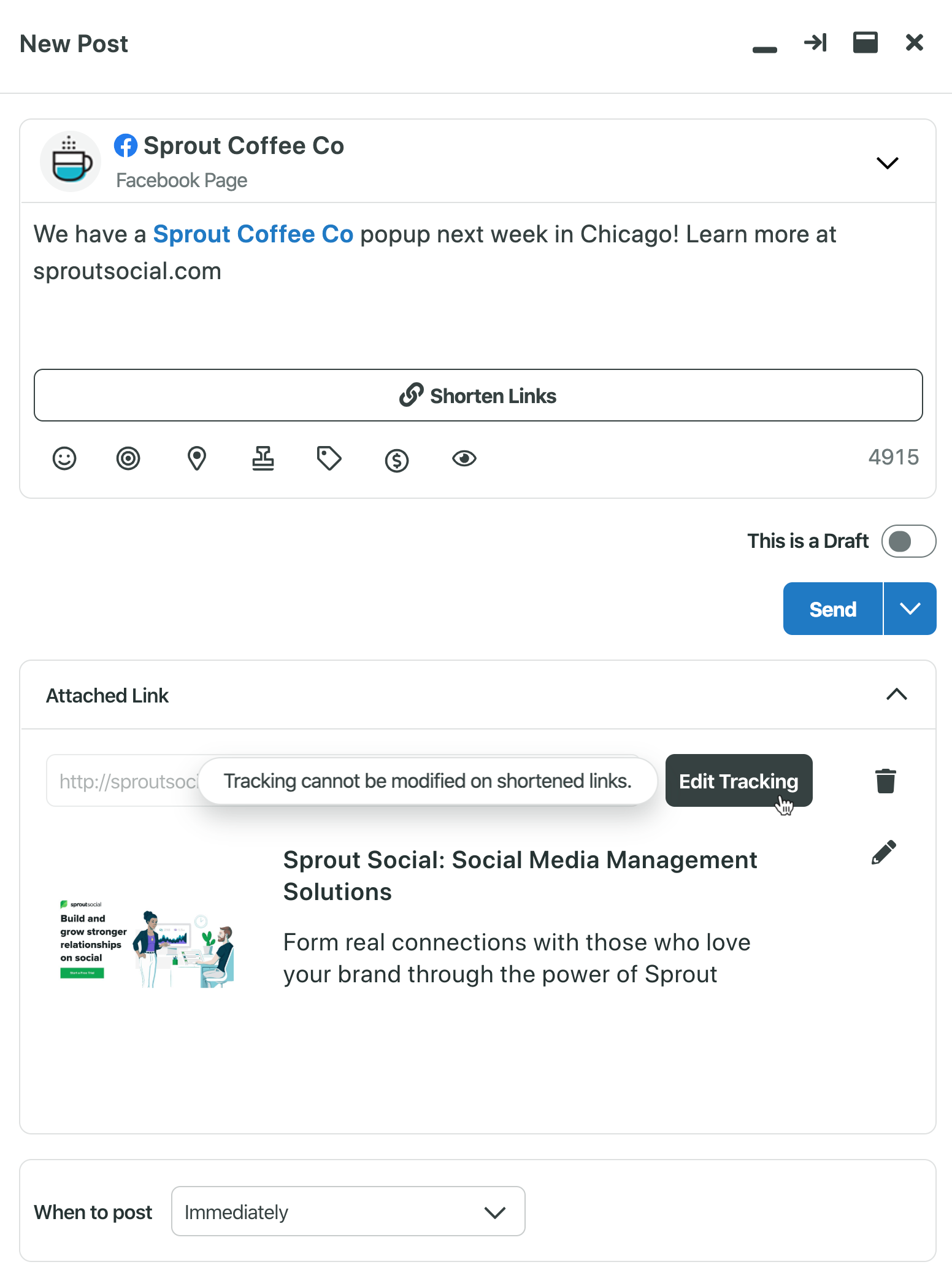This screenshot has height=1278, width=952.
Task: Open audience targeting options
Action: tap(128, 458)
